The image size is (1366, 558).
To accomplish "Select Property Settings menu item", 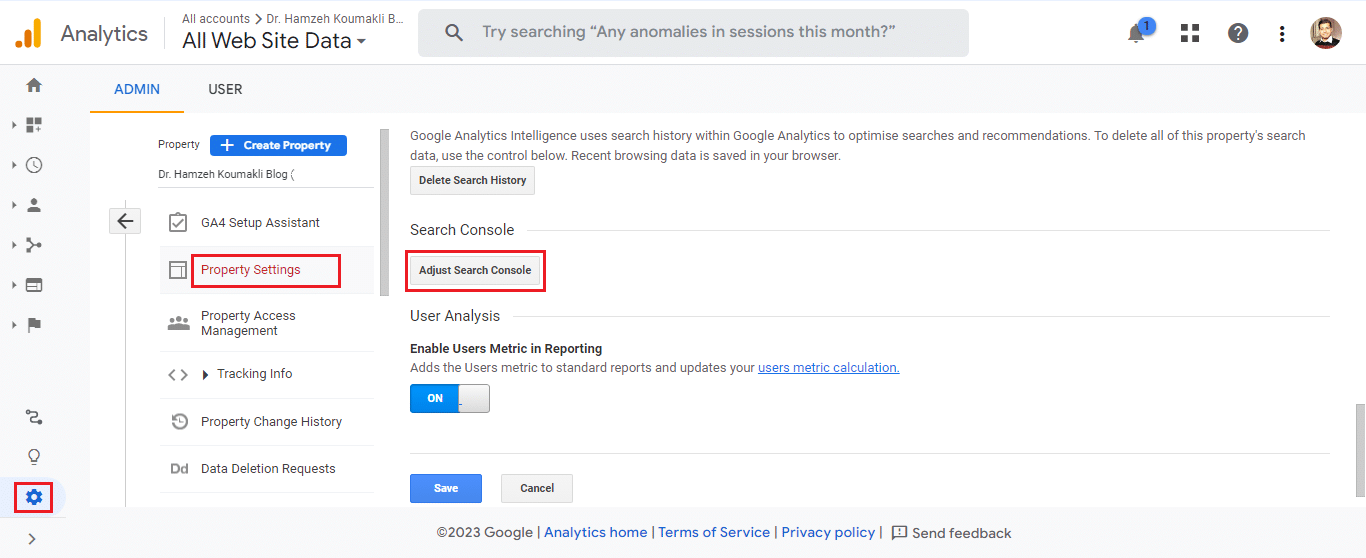I will click(x=251, y=270).
